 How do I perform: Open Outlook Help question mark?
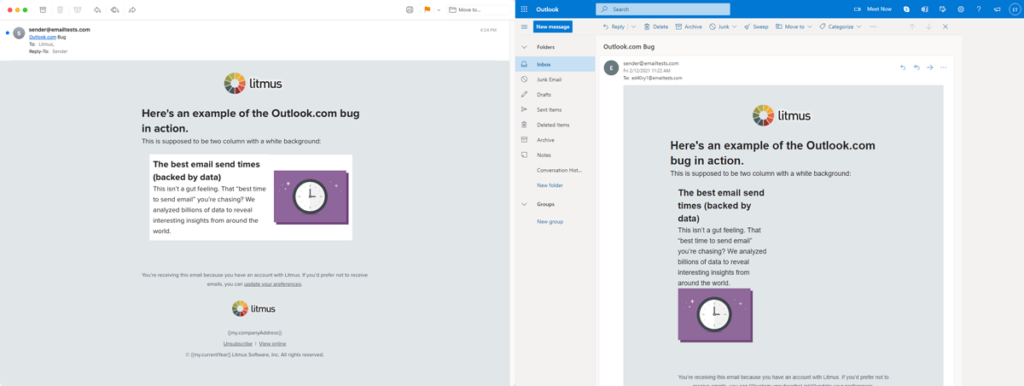click(x=978, y=9)
